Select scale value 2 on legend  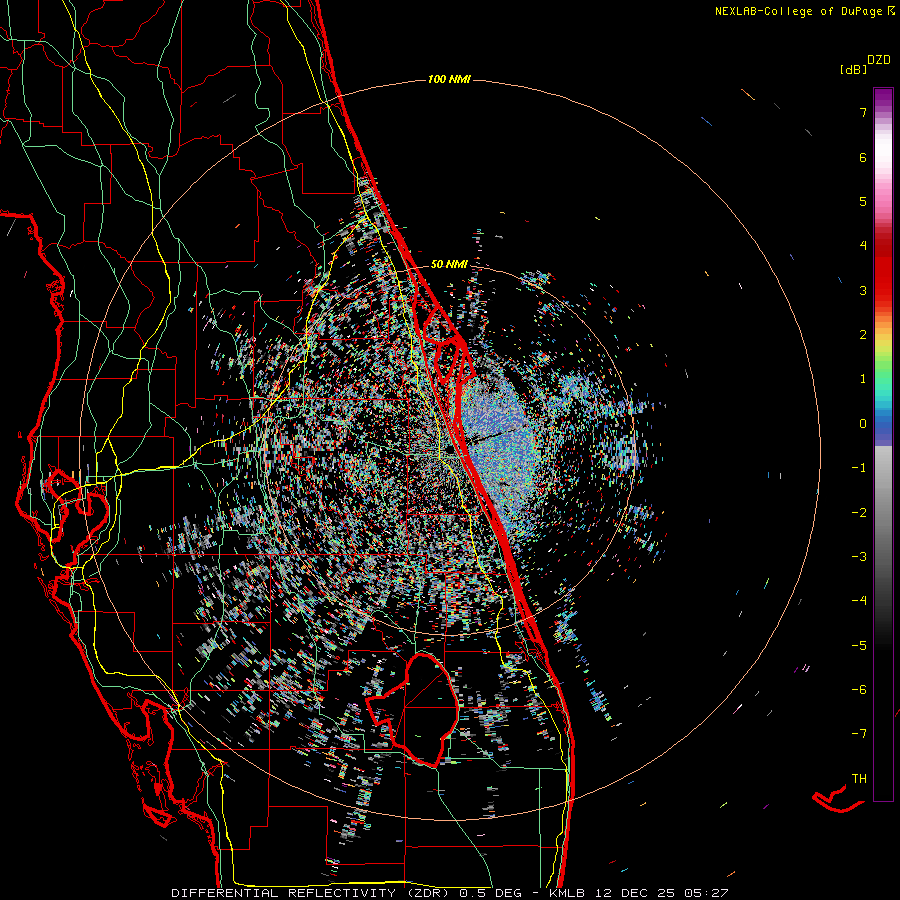[863, 335]
